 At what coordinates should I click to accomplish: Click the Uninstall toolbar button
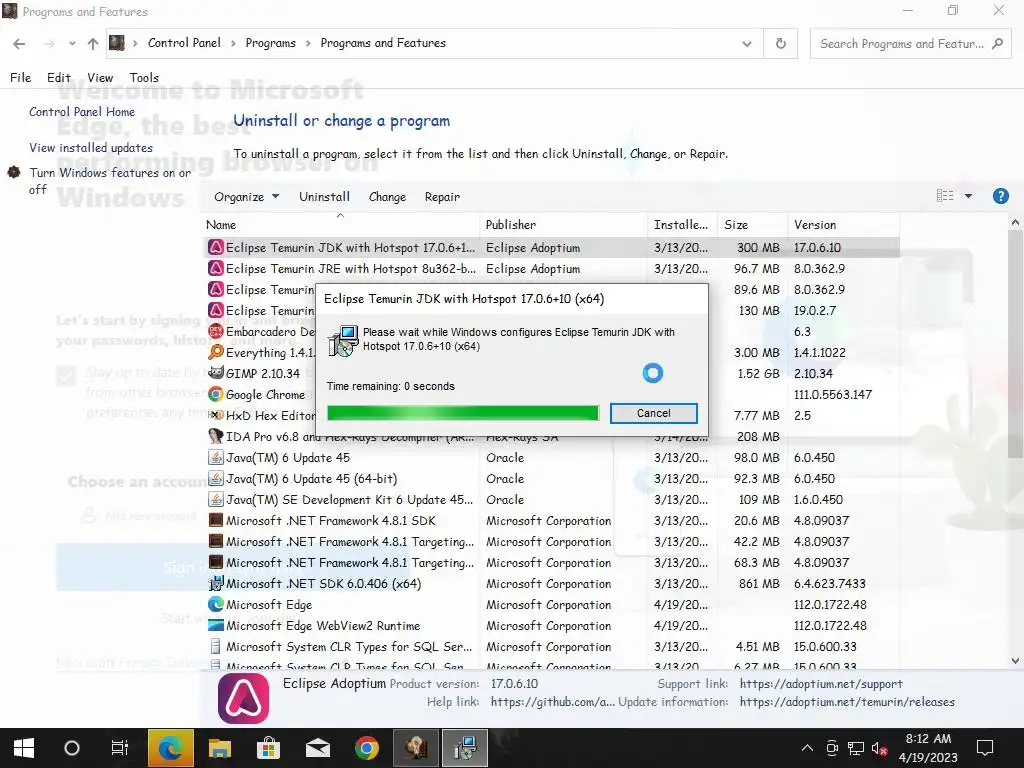[324, 197]
